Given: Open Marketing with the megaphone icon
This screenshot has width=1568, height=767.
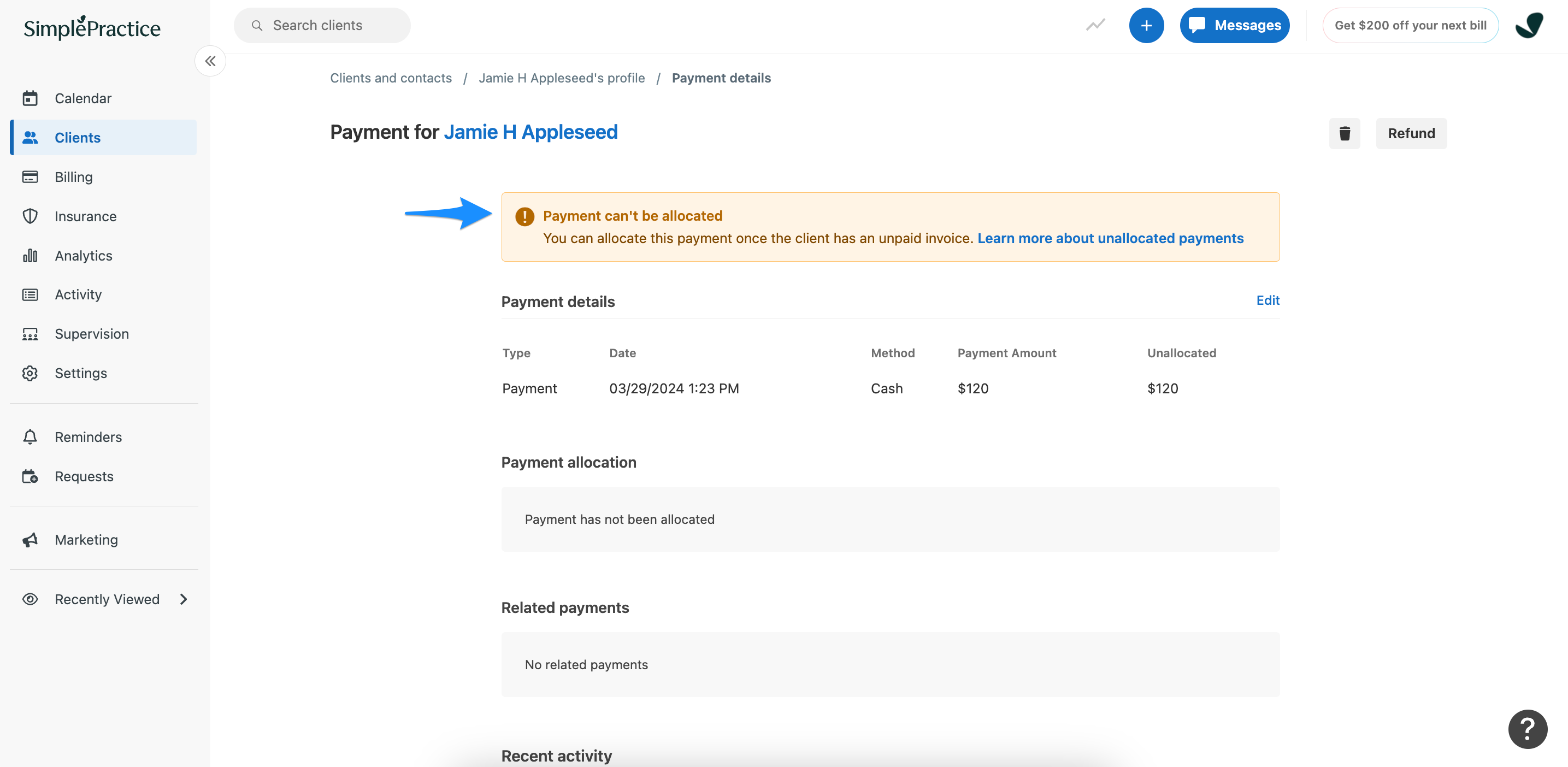Looking at the screenshot, I should tap(31, 539).
